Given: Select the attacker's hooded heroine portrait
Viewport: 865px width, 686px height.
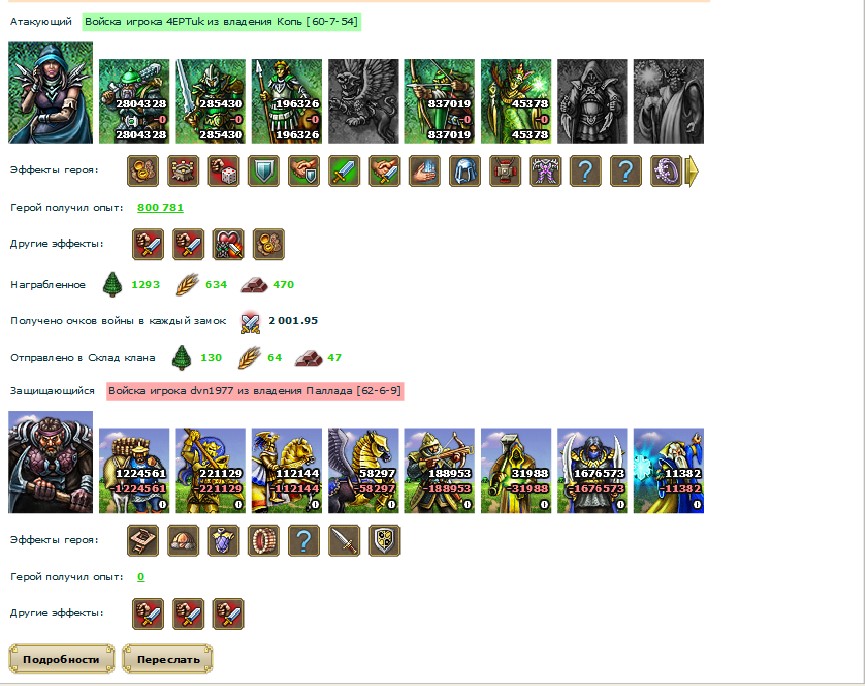Looking at the screenshot, I should [50, 93].
